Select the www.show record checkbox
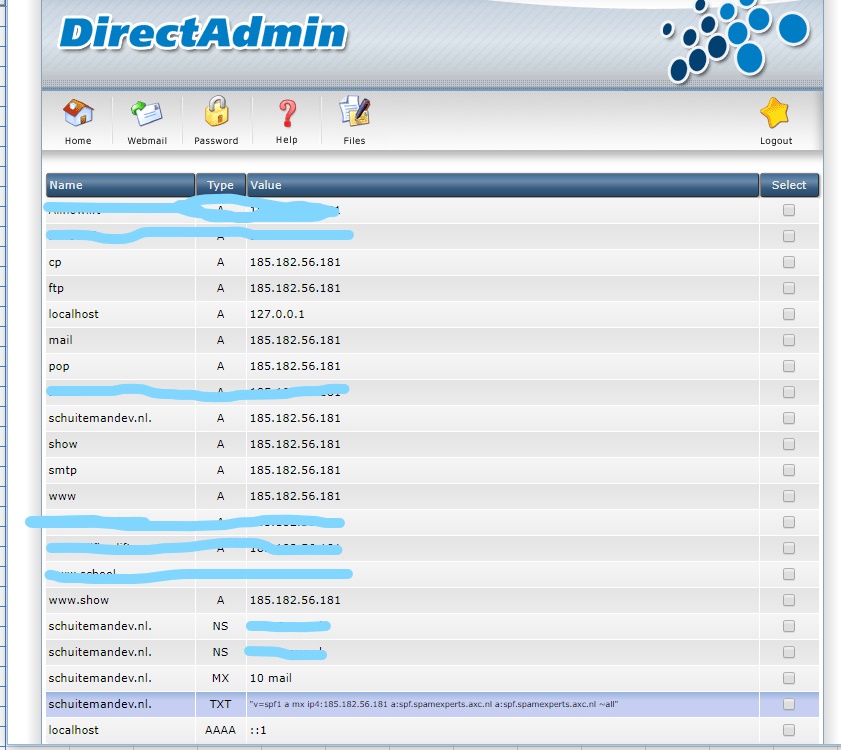841x750 pixels. tap(788, 600)
